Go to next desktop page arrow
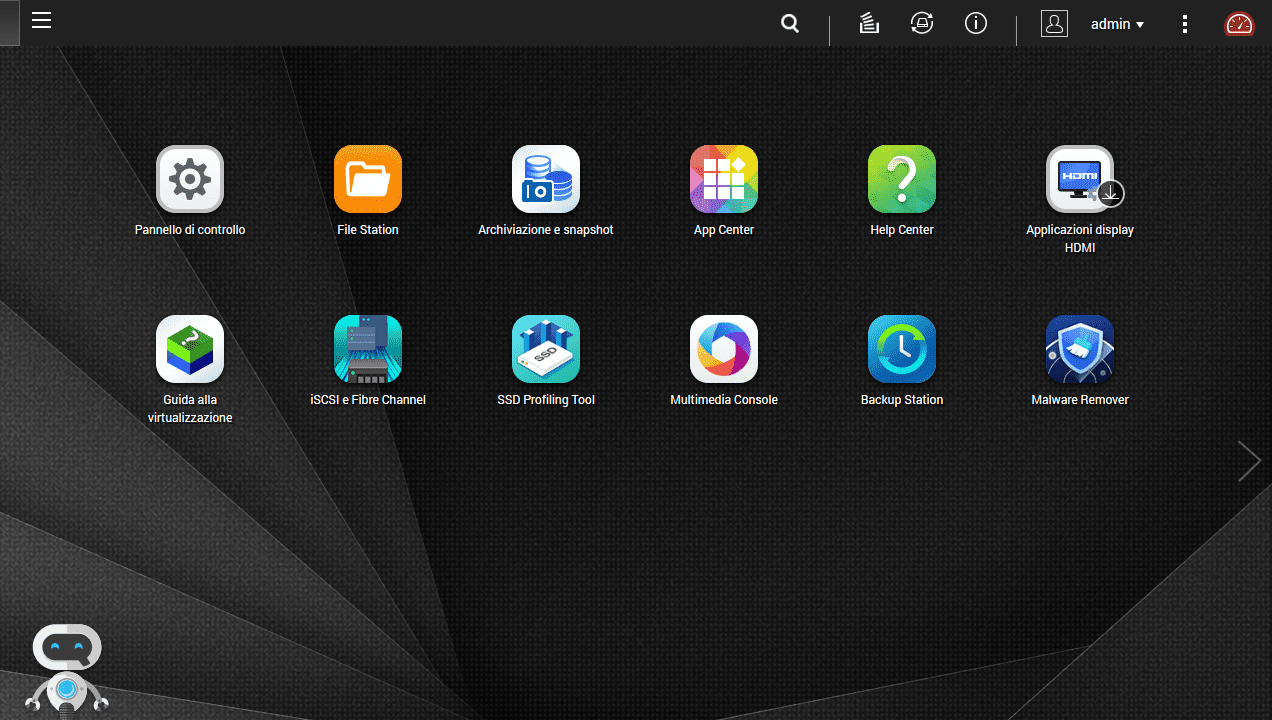 1249,461
